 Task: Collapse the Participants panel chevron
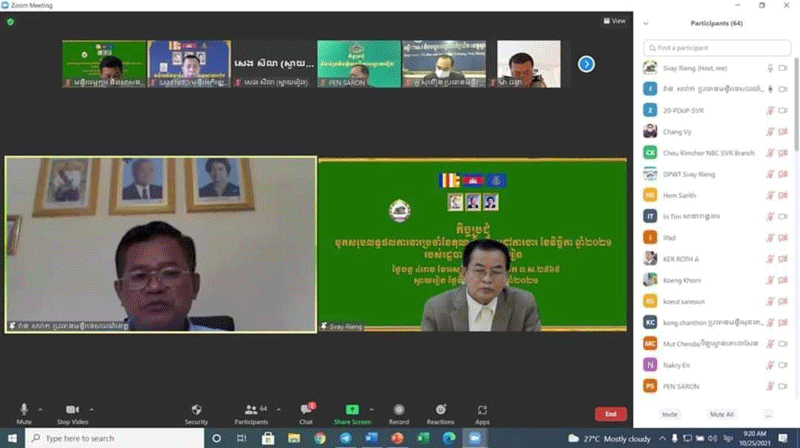tap(646, 23)
